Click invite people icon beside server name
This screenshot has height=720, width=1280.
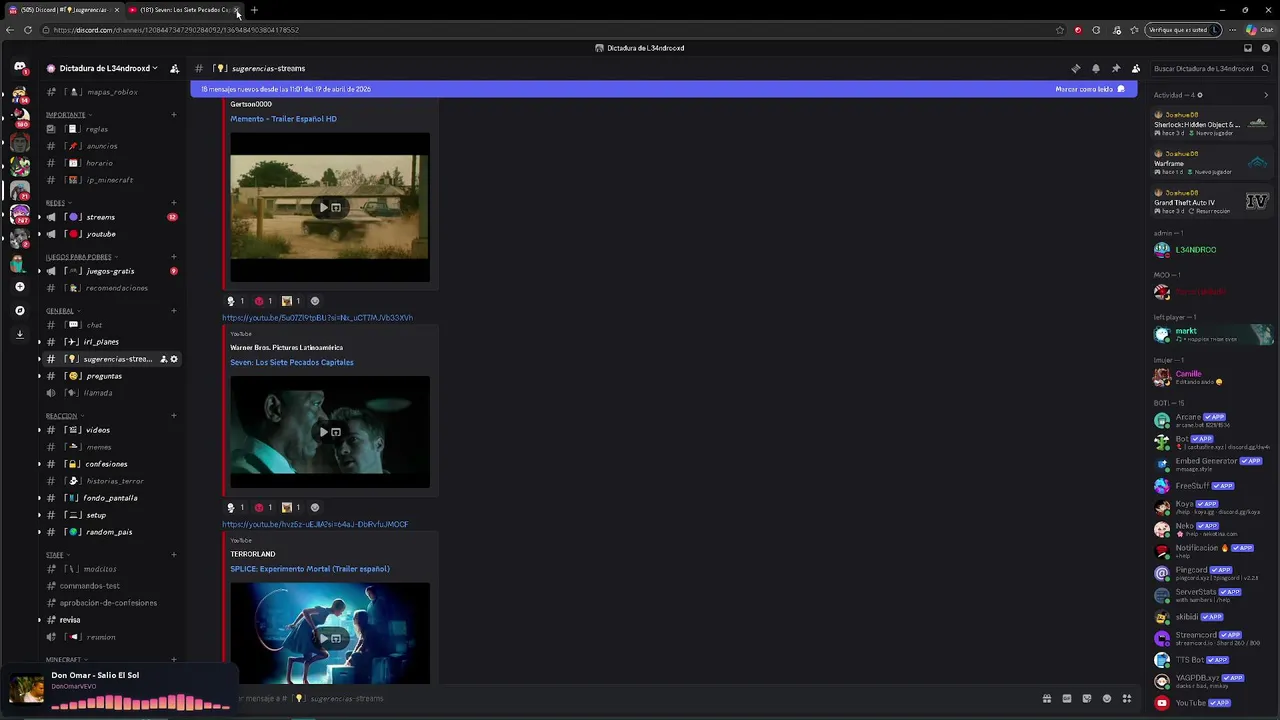pos(174,68)
